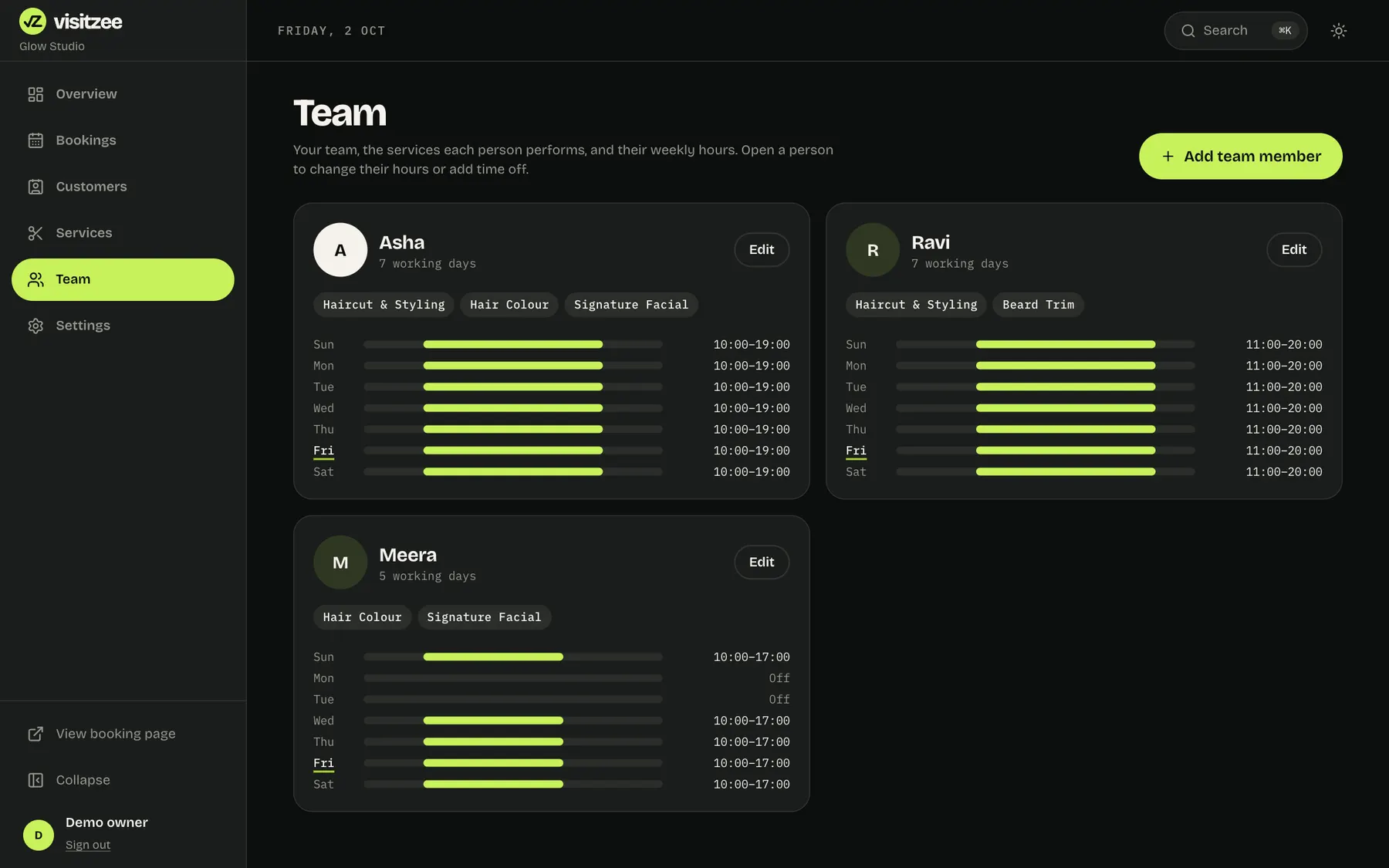Select Services in the sidebar
Viewport: 1389px width, 868px height.
coord(123,233)
